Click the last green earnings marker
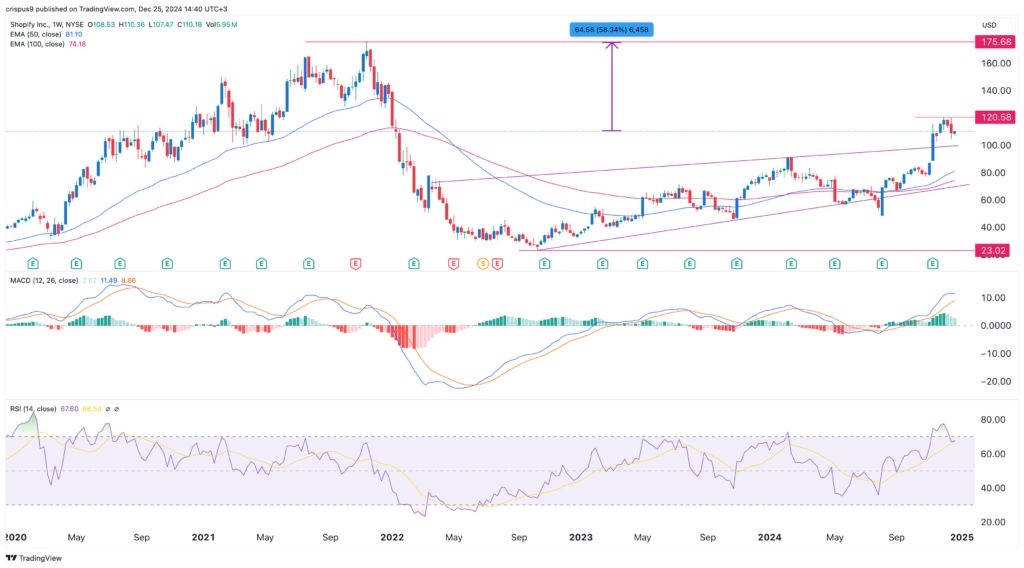The height and width of the screenshot is (568, 1024). [x=932, y=264]
